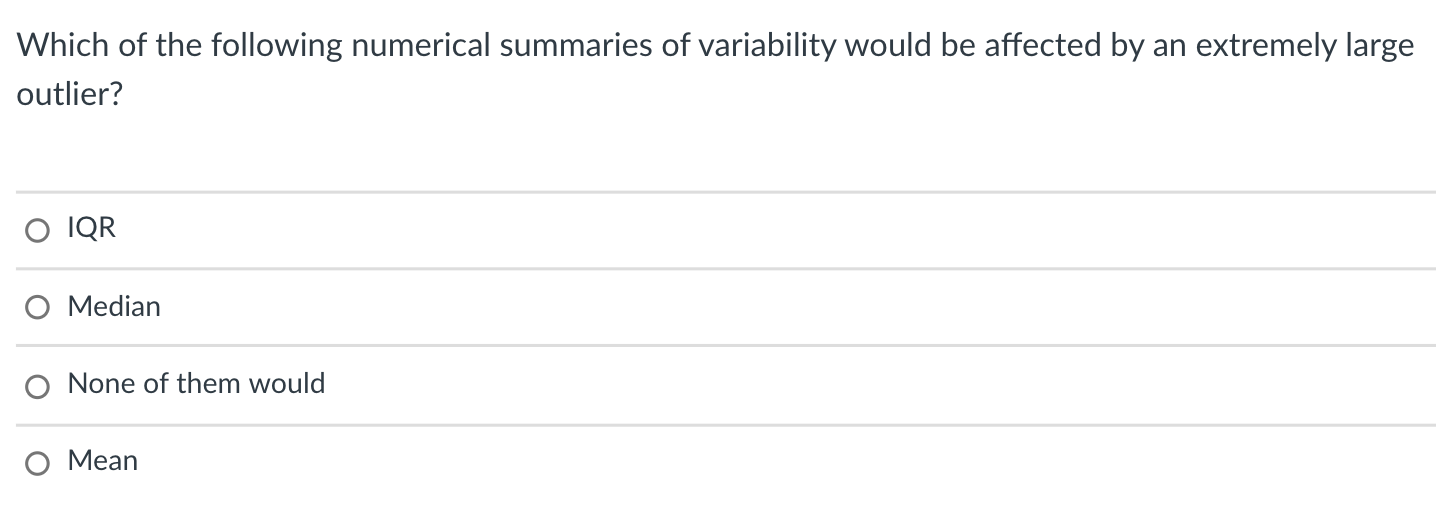Click the blank area of the 'None of them would' row
The image size is (1436, 506).
click(x=880, y=384)
